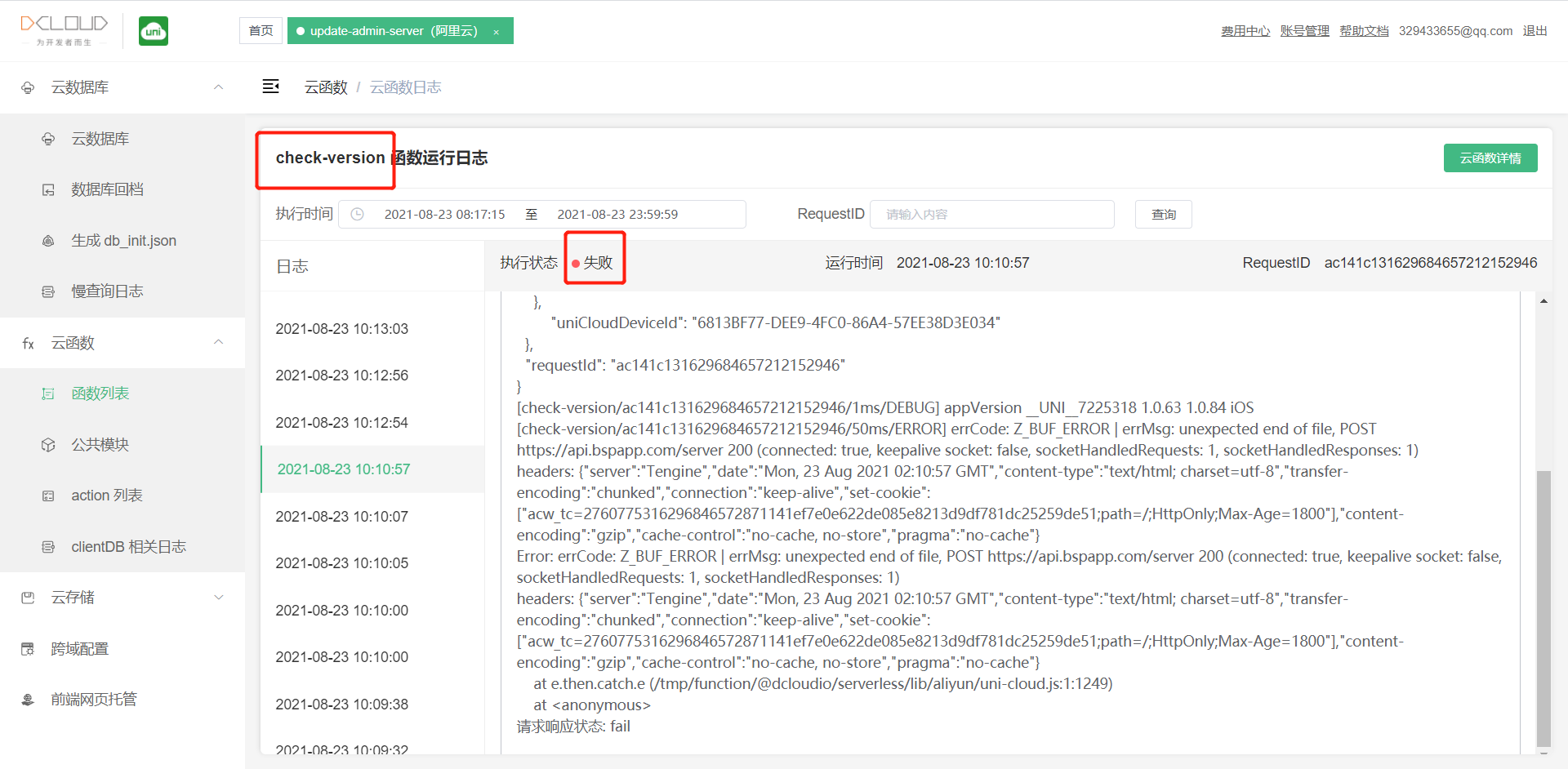Viewport: 1568px width, 769px height.
Task: Expand the 云存储 section
Action: tap(218, 597)
